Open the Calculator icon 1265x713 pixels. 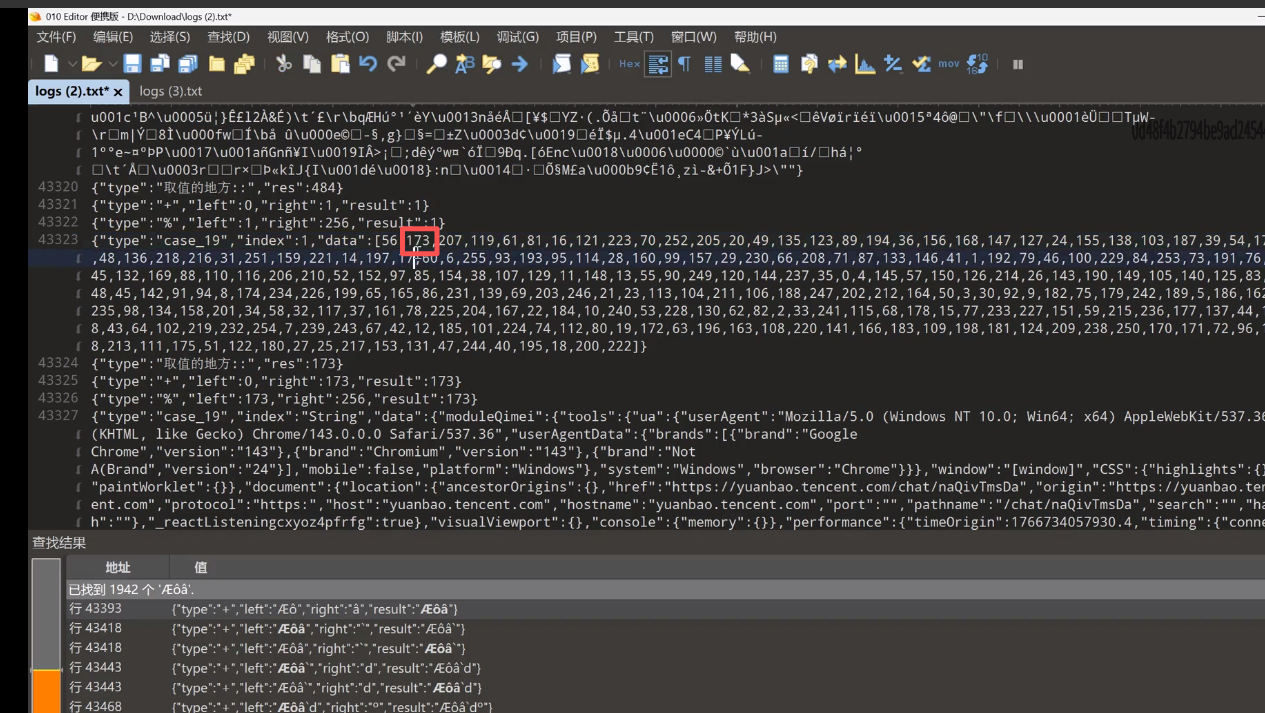(x=781, y=64)
